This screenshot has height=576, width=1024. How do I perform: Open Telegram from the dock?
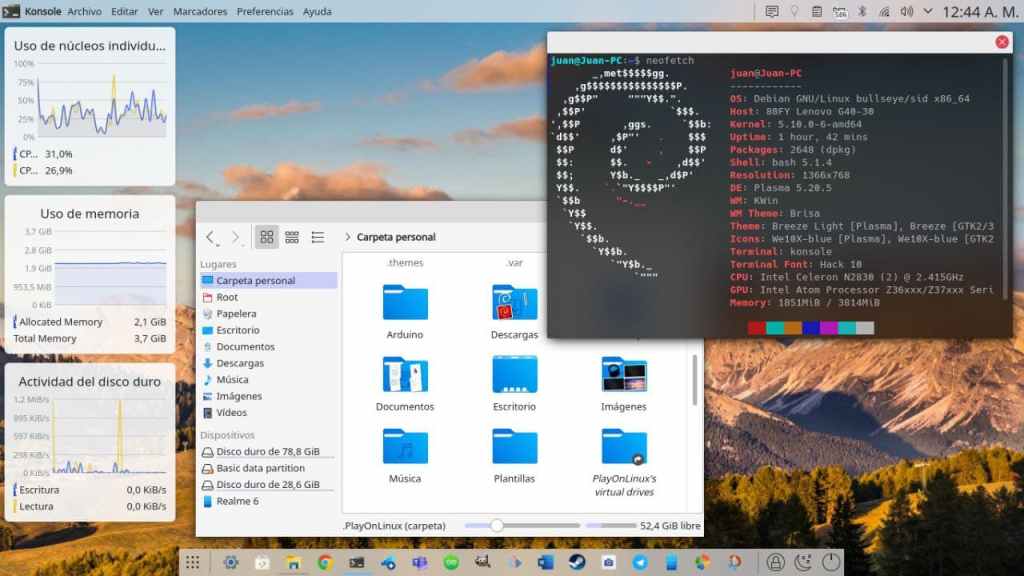(639, 562)
